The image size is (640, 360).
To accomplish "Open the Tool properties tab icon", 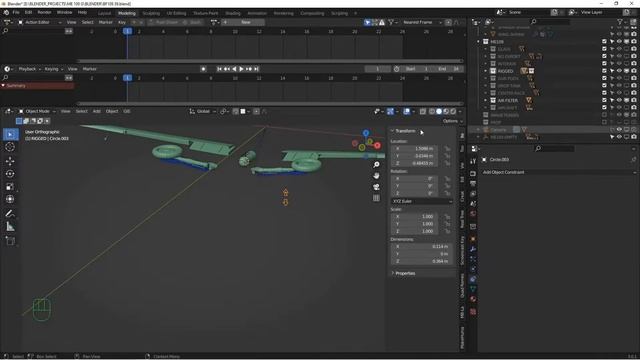I will pos(473,162).
